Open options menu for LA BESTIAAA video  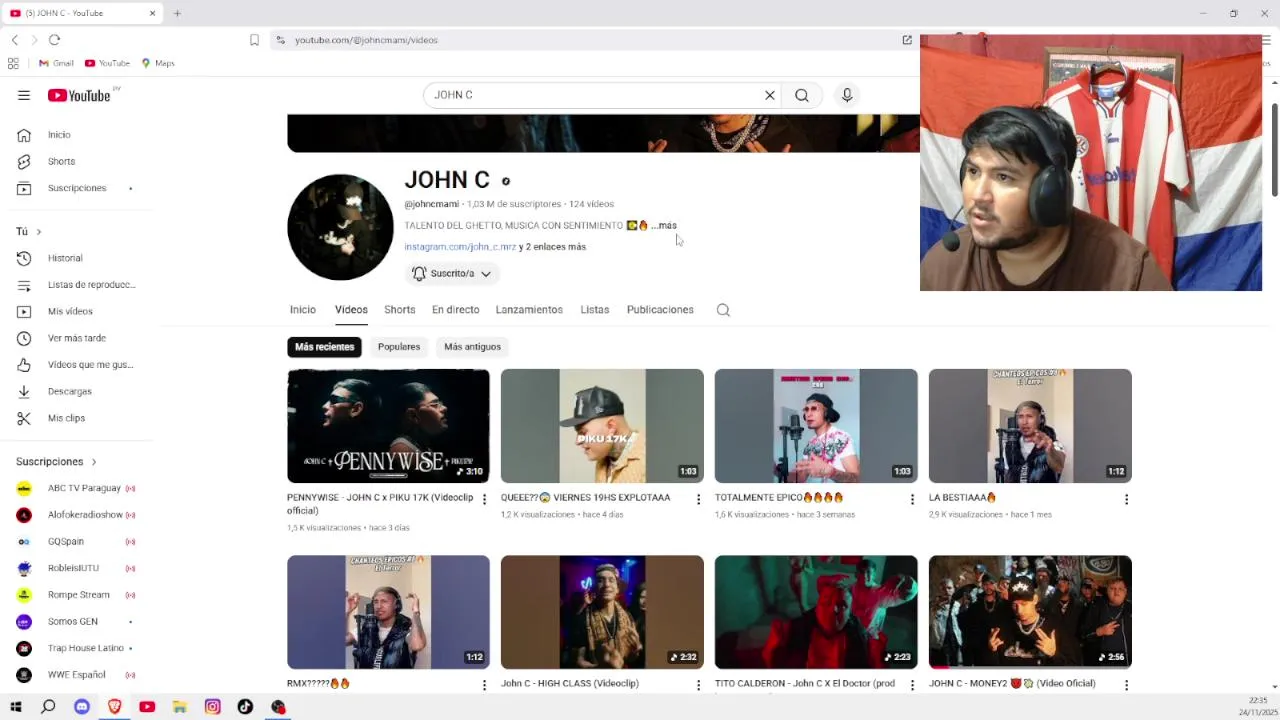click(x=1126, y=499)
